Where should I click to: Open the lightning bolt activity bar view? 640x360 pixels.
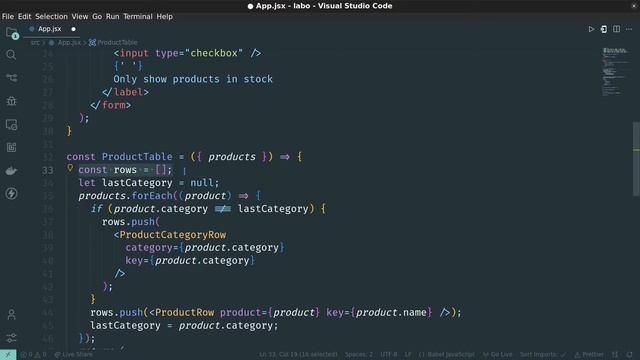[x=11, y=193]
